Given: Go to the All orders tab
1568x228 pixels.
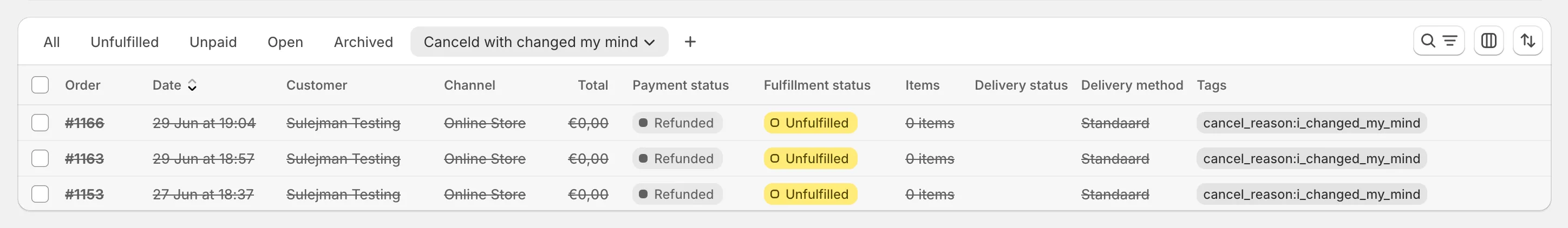Looking at the screenshot, I should coord(52,42).
